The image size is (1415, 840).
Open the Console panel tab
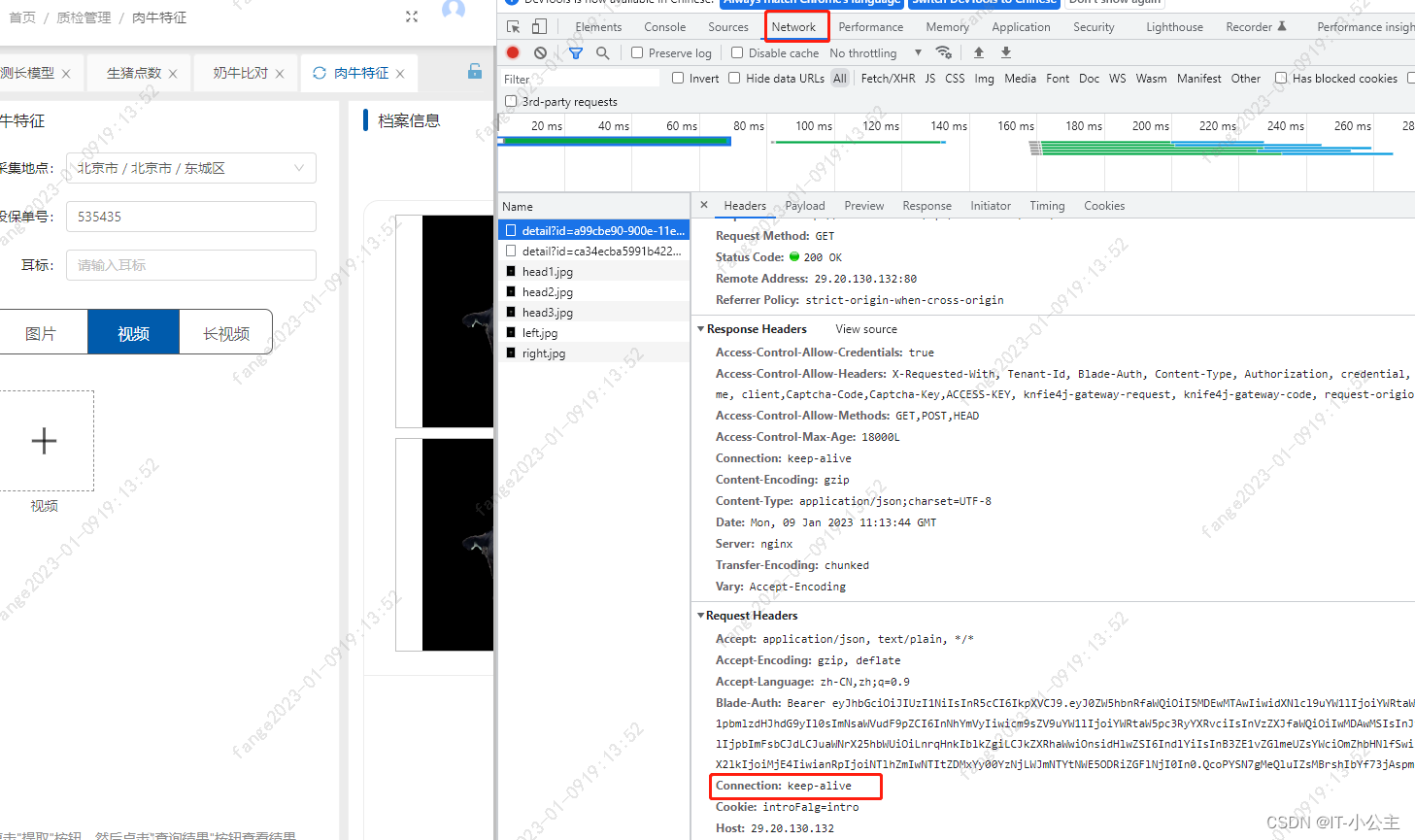(665, 27)
